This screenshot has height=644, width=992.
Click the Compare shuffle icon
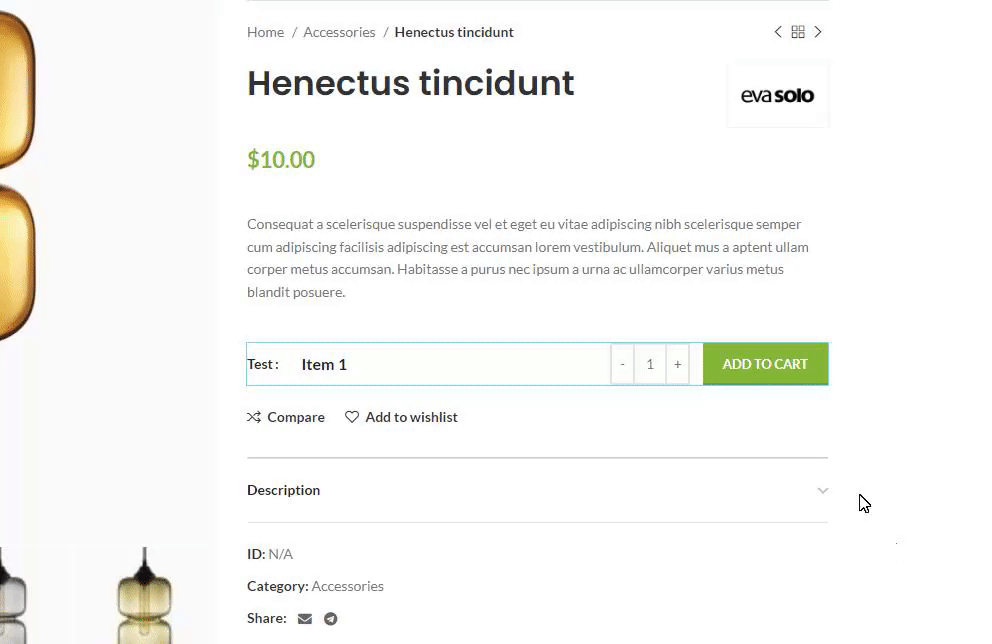(254, 417)
